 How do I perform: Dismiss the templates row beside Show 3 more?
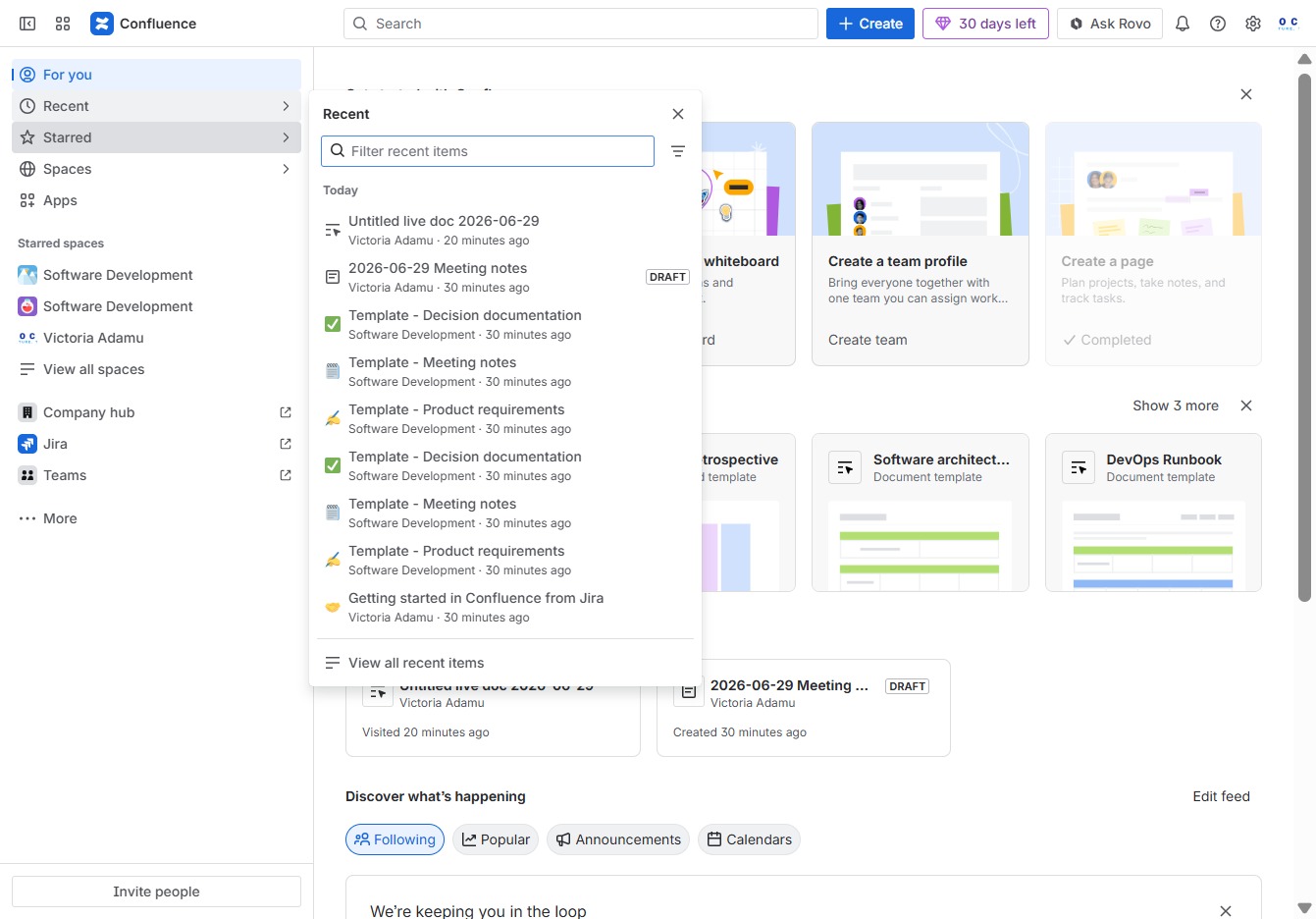point(1246,405)
